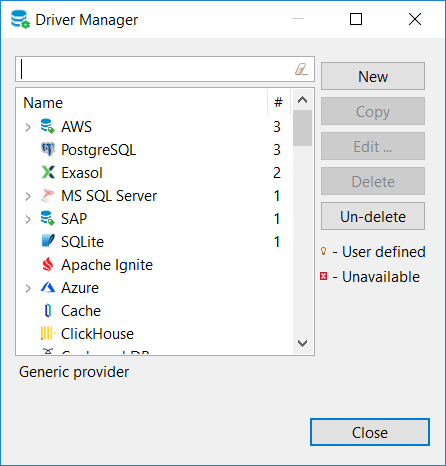Select the SAP row label
The image size is (446, 466).
pos(74,219)
